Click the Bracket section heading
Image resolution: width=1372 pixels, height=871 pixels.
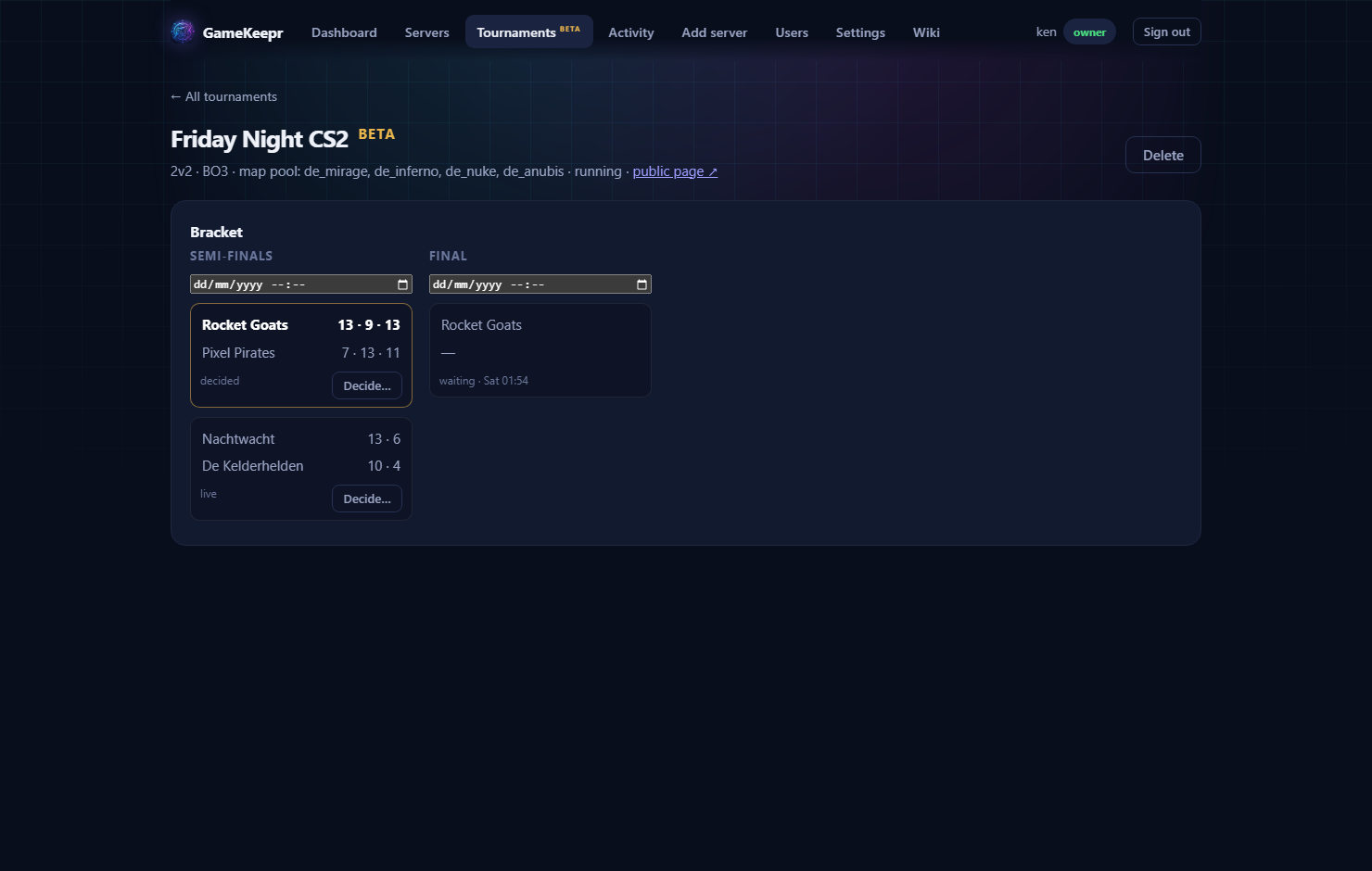tap(216, 233)
